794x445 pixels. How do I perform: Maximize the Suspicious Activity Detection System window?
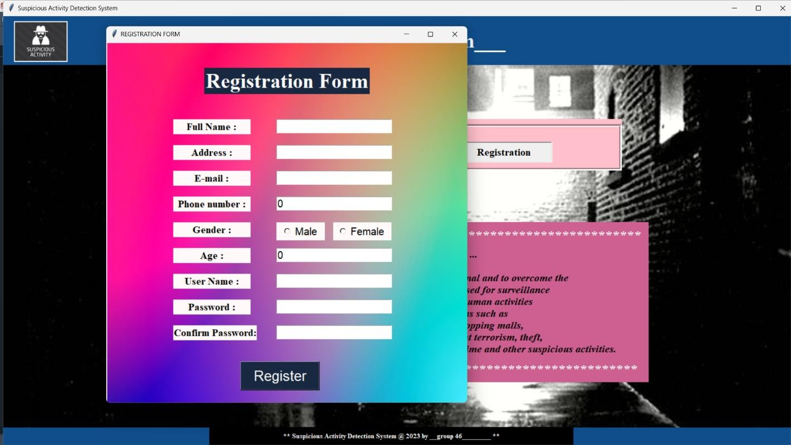click(758, 8)
